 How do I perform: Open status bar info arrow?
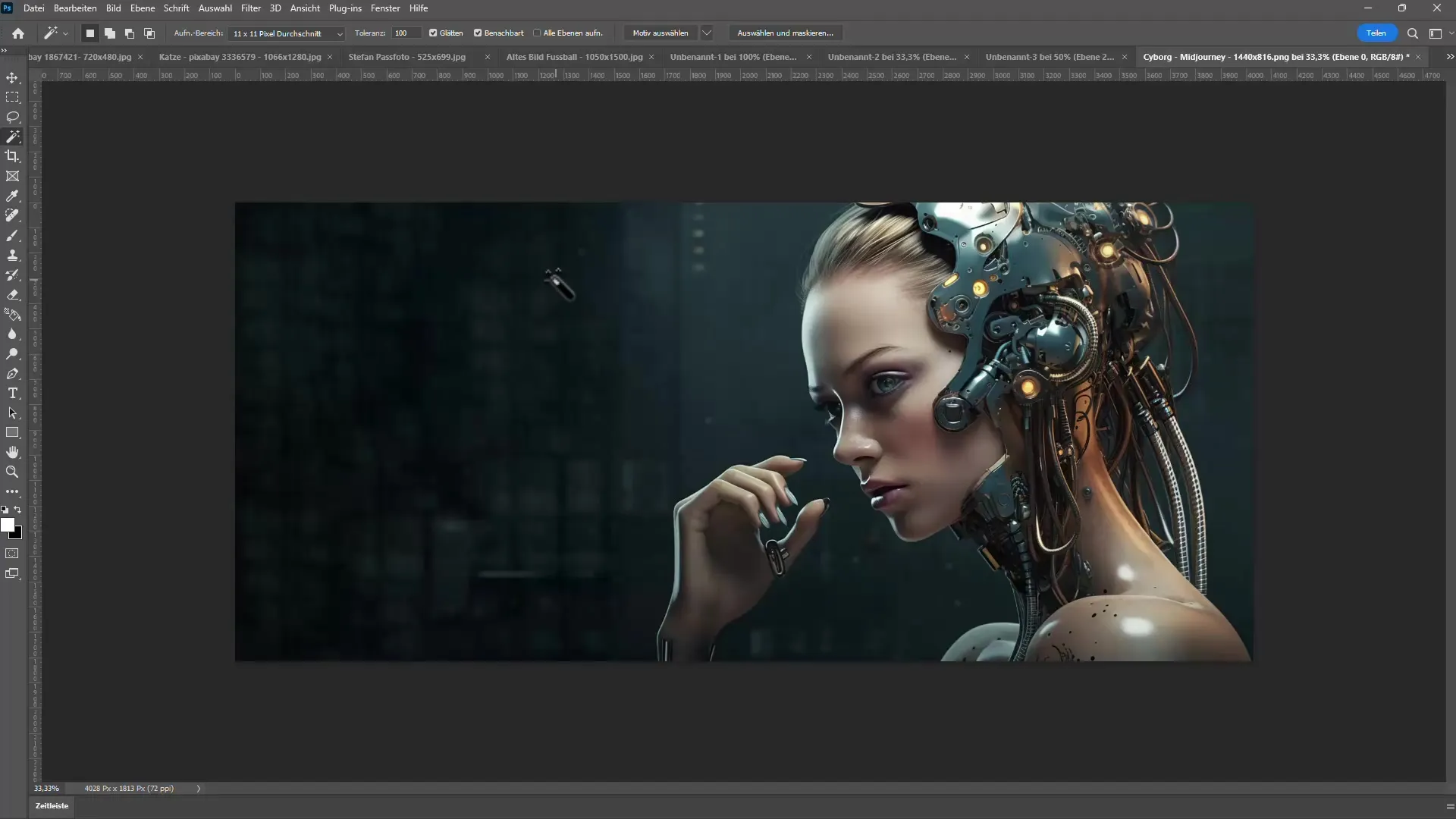pos(199,789)
